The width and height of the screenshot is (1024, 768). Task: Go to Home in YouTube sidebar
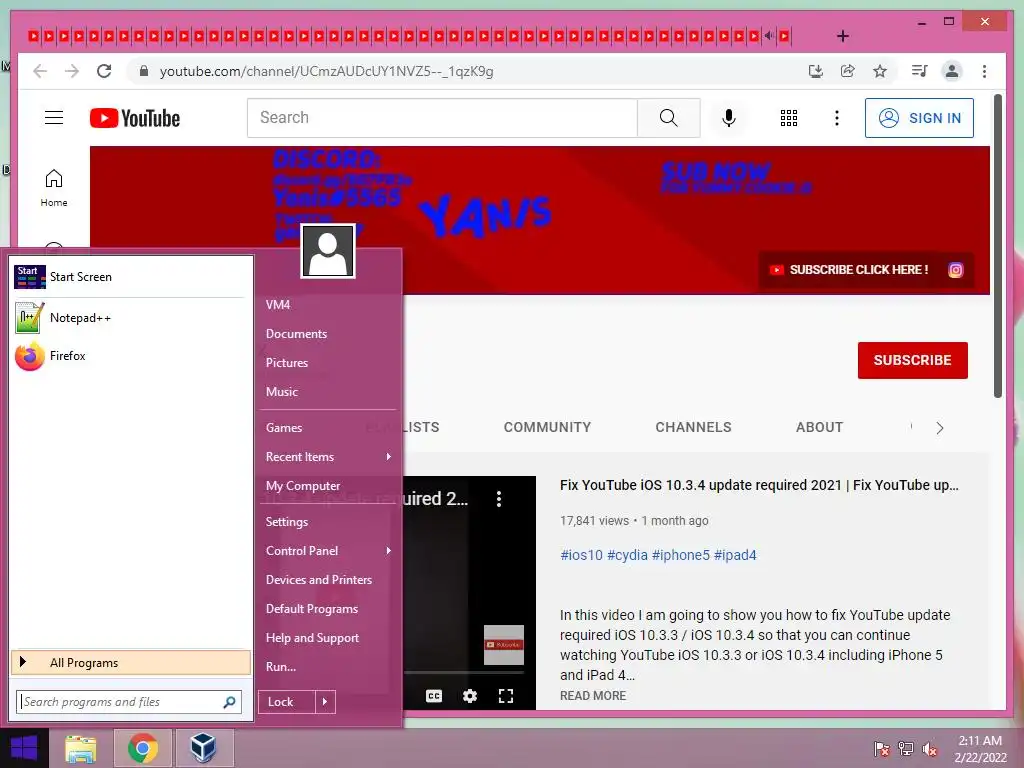(54, 188)
